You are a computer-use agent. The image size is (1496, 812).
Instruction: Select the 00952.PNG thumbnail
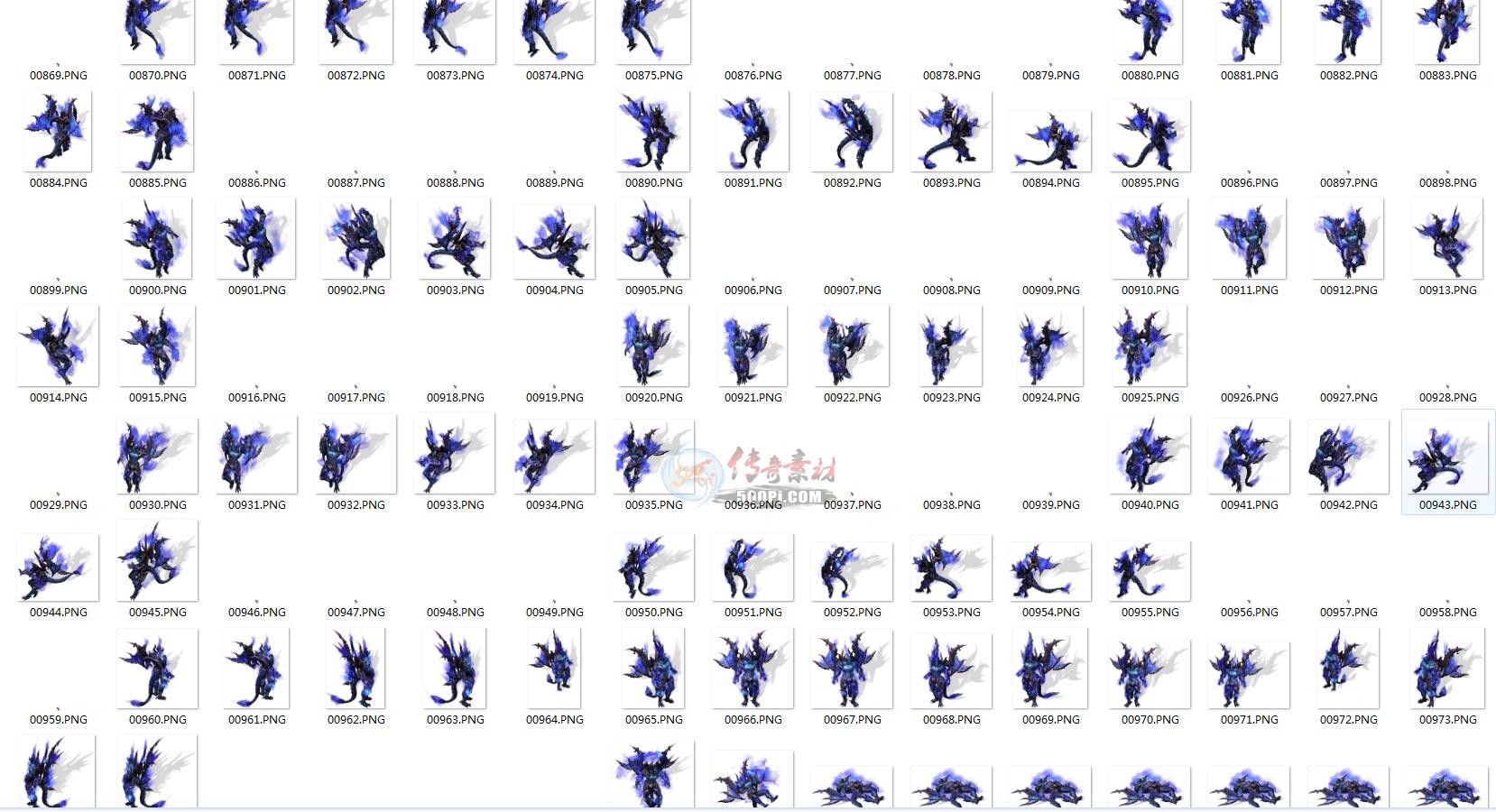point(852,572)
